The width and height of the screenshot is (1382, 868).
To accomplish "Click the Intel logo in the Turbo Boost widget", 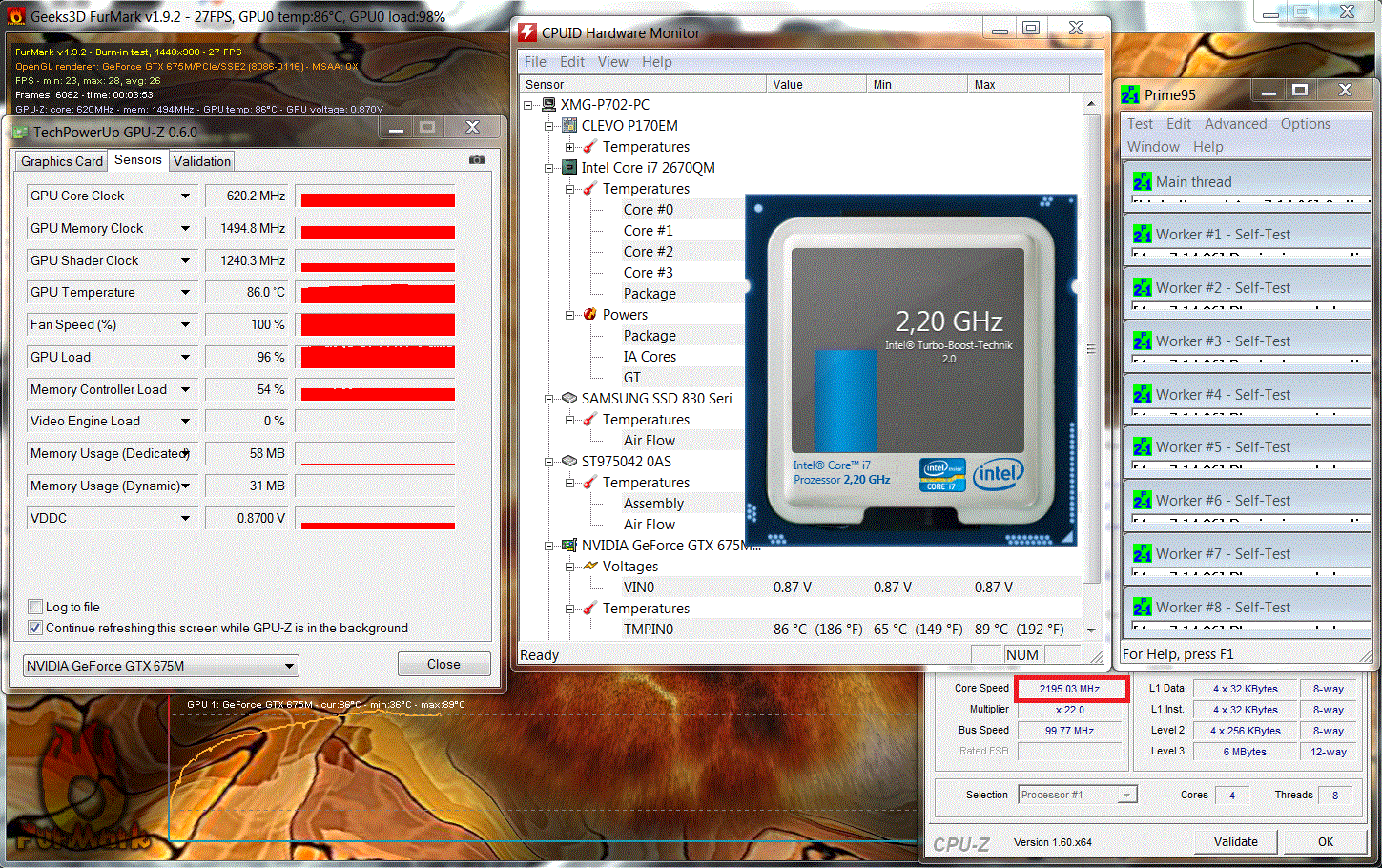I will (x=998, y=473).
